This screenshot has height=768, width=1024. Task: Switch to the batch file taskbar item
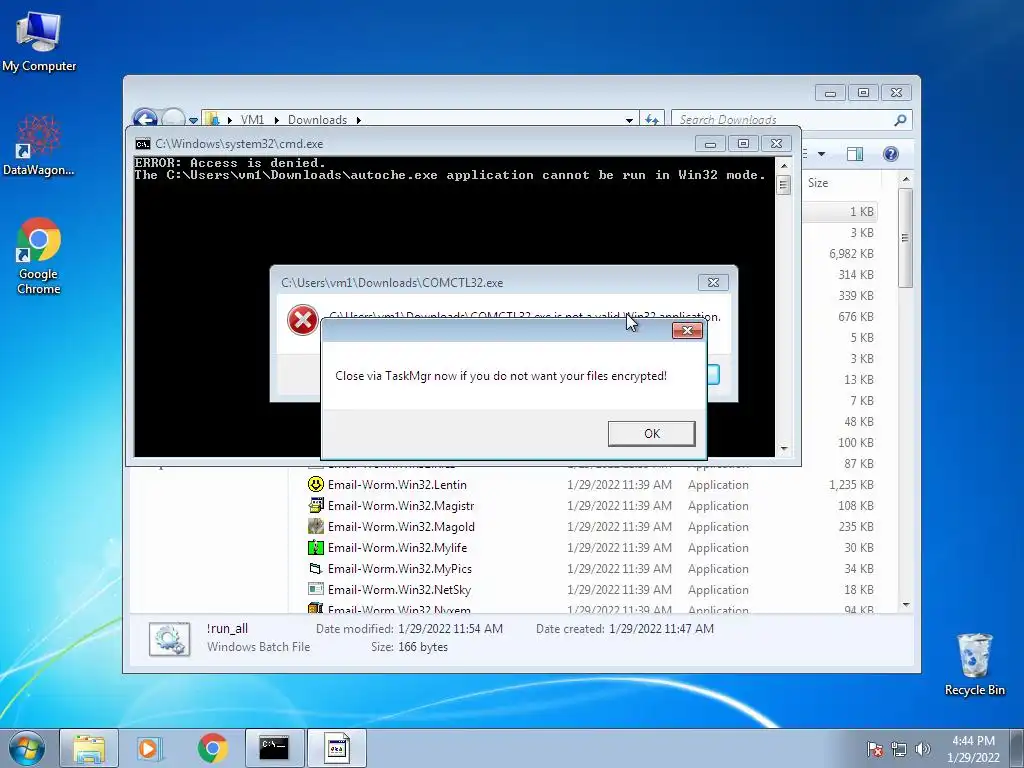click(x=337, y=748)
